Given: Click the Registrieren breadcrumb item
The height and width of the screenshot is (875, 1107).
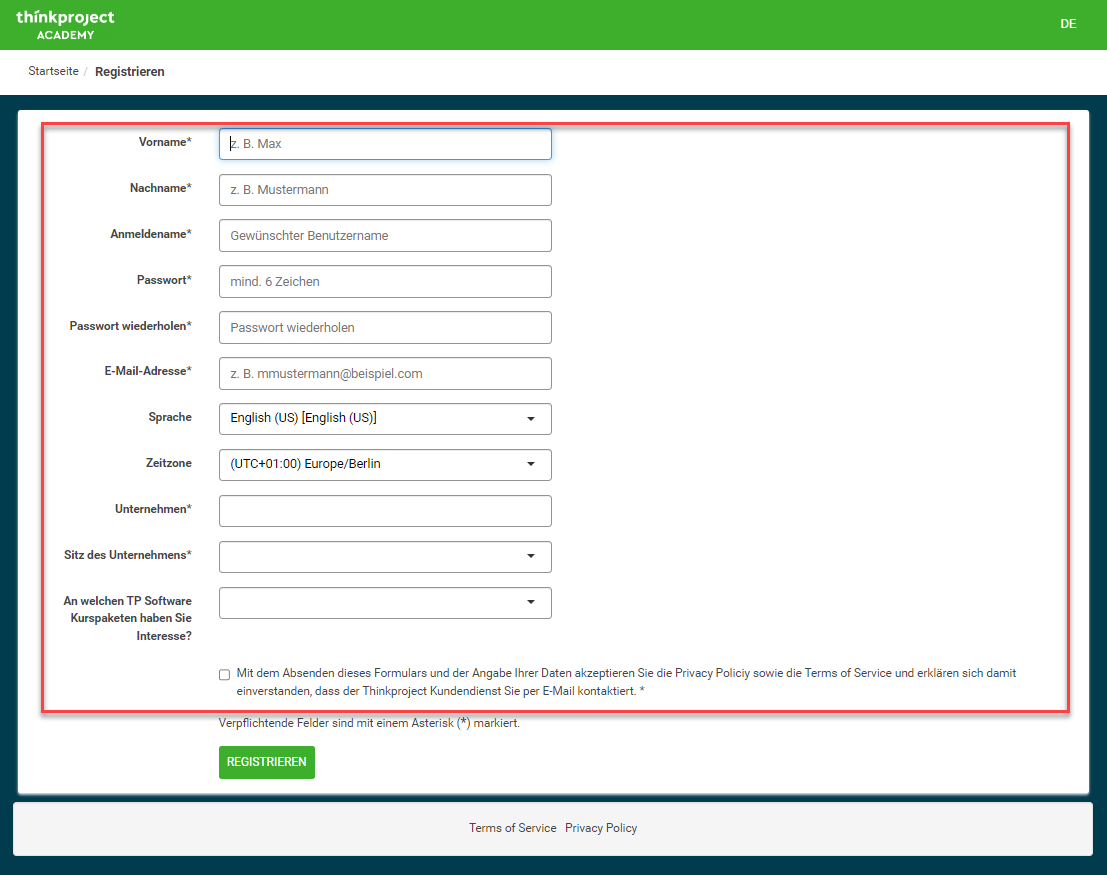Looking at the screenshot, I should pos(130,72).
